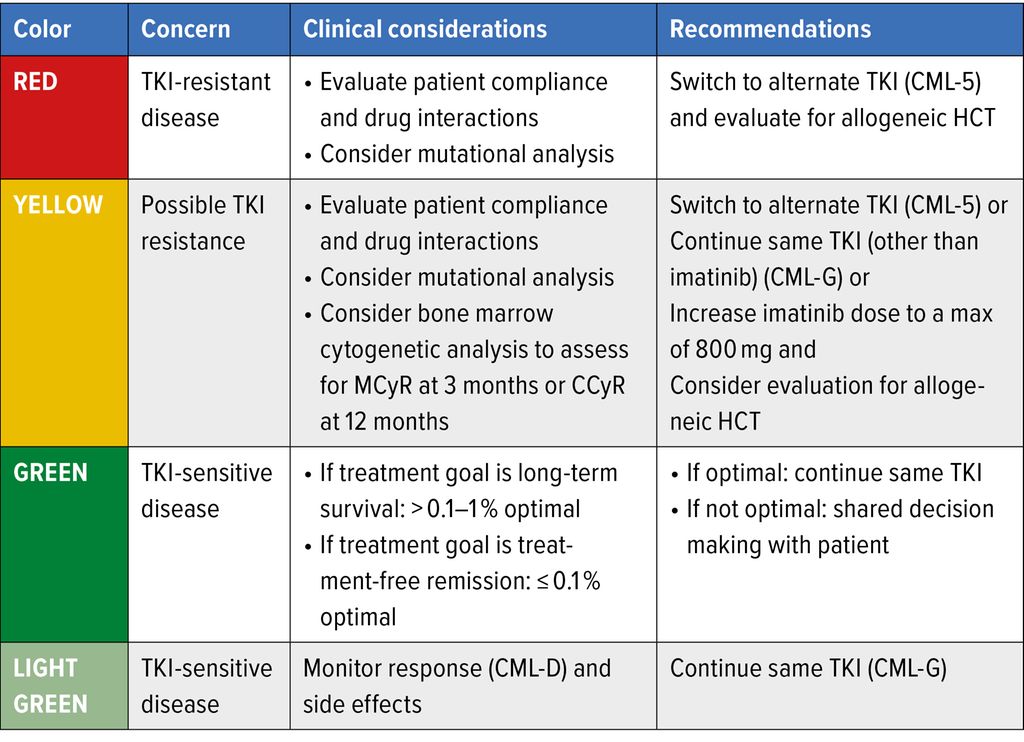Image resolution: width=1024 pixels, height=742 pixels.
Task: Click the treatment-free remission bullet text
Action: click(460, 580)
